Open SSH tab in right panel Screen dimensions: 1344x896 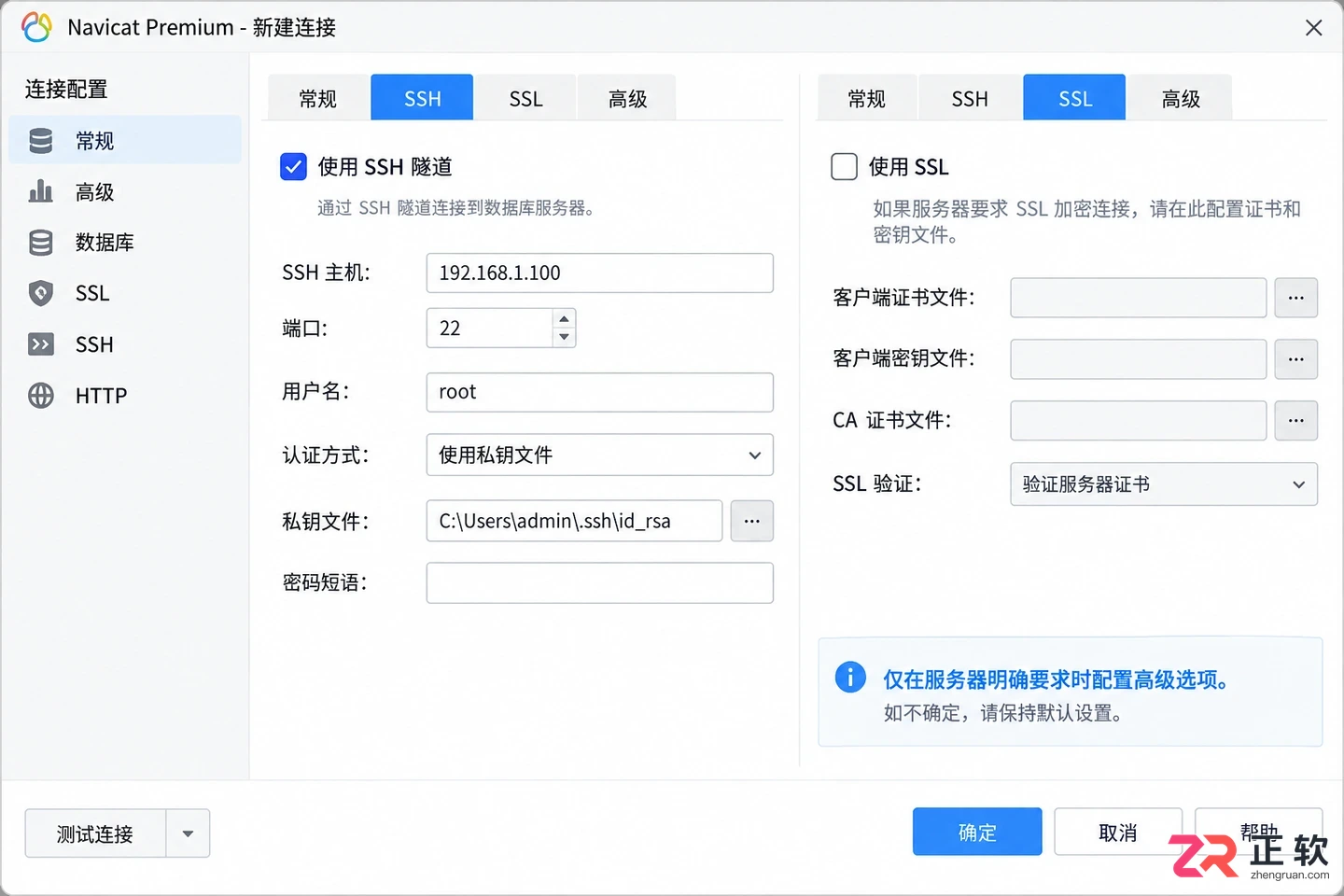tap(970, 98)
